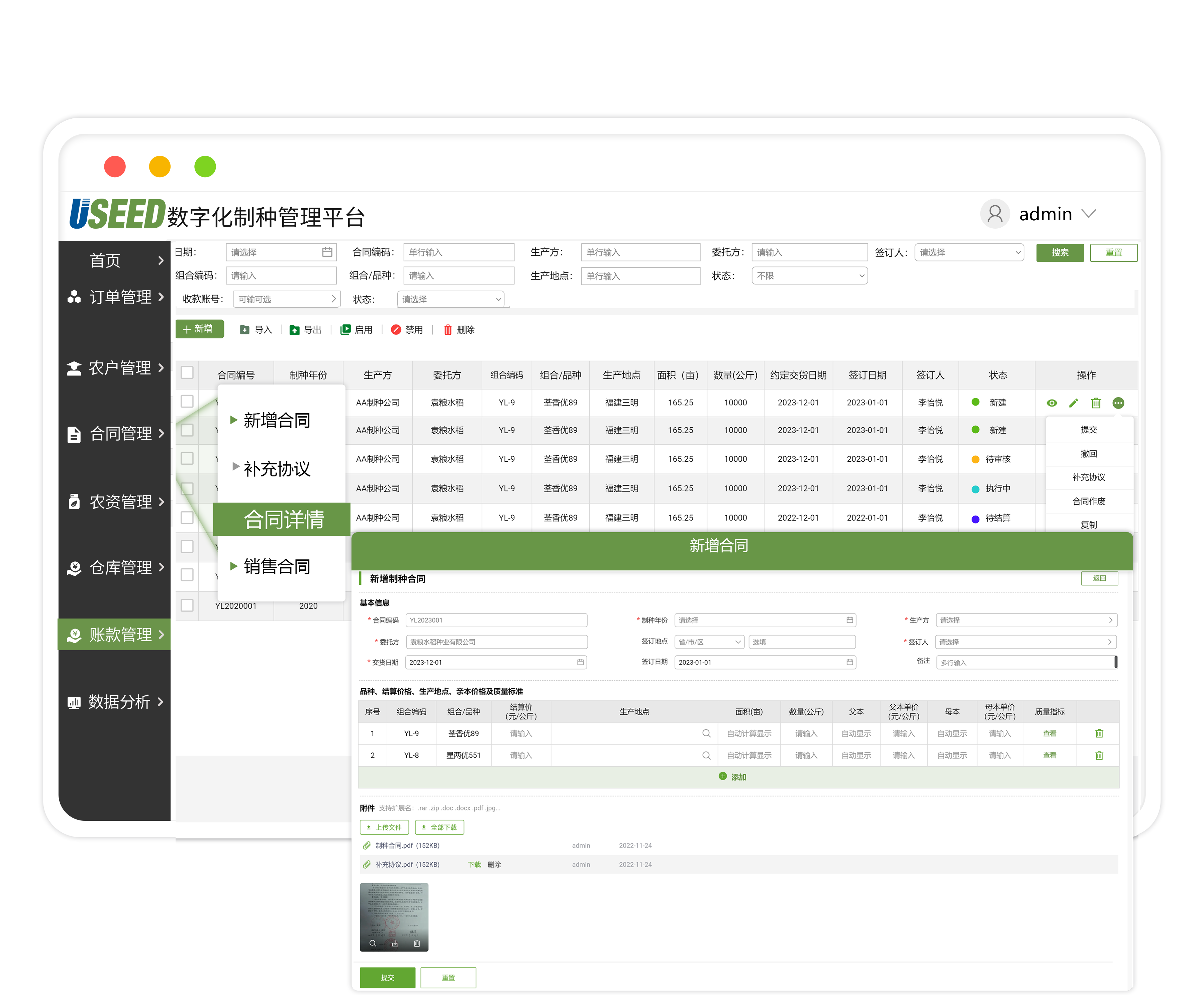This screenshot has height=1003, width=1204.
Task: Click the pencil edit icon in operations column
Action: [1073, 403]
